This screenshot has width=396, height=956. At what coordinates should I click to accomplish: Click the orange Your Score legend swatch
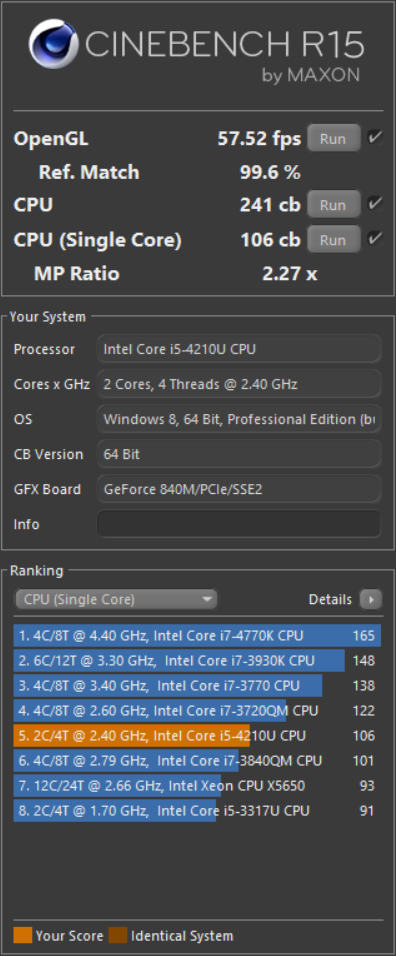23,935
